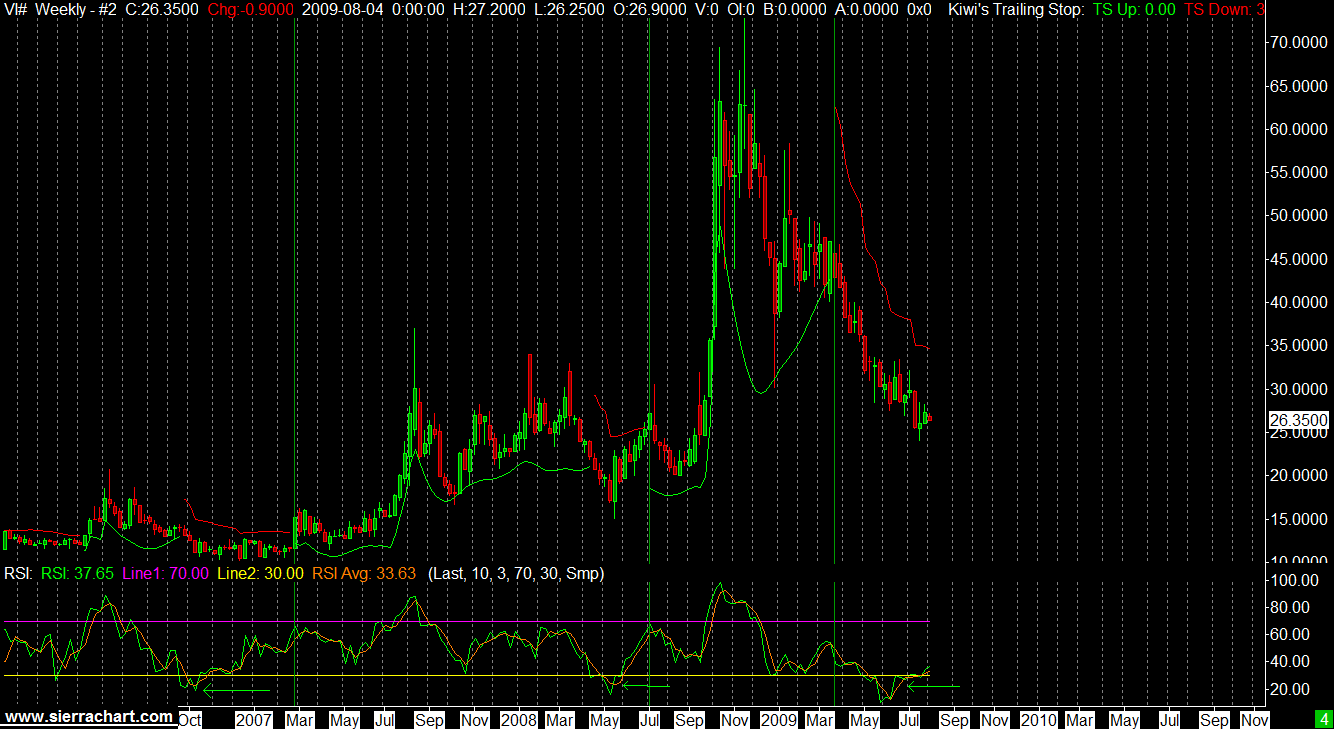Click the 65.0000 price scale label
1334x729 pixels.
[x=1298, y=86]
